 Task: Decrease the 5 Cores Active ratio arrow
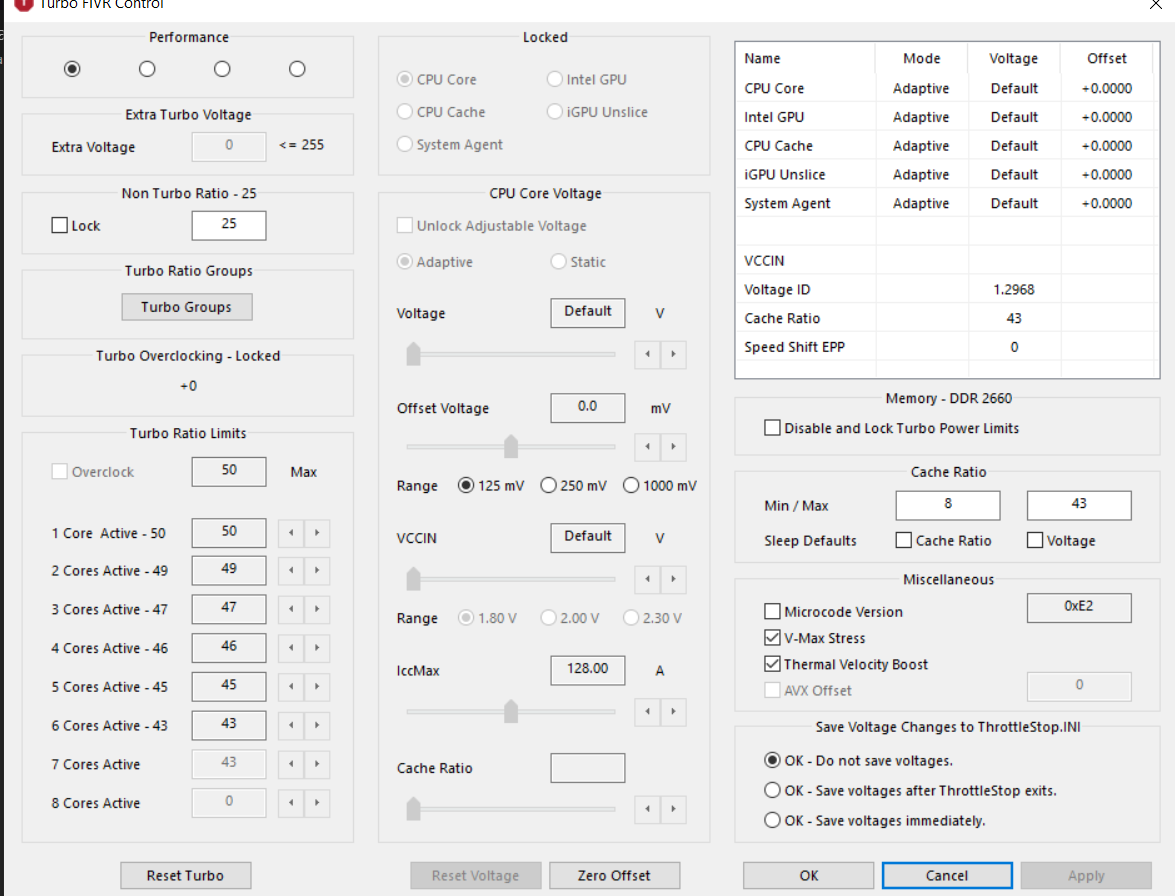(x=291, y=686)
